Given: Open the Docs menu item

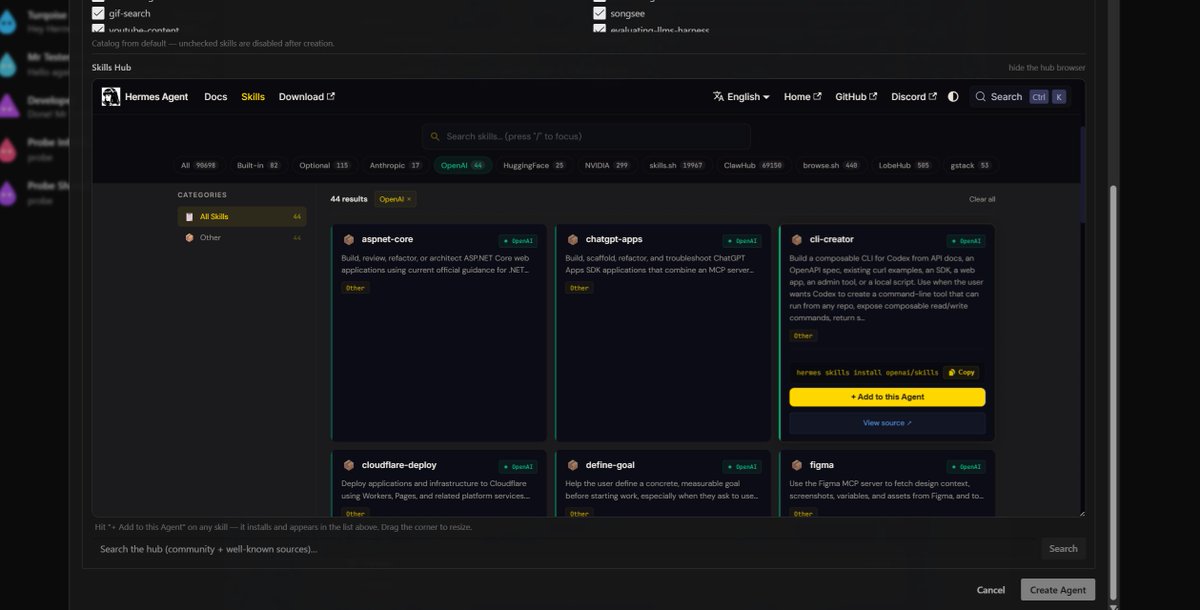Looking at the screenshot, I should (x=216, y=97).
